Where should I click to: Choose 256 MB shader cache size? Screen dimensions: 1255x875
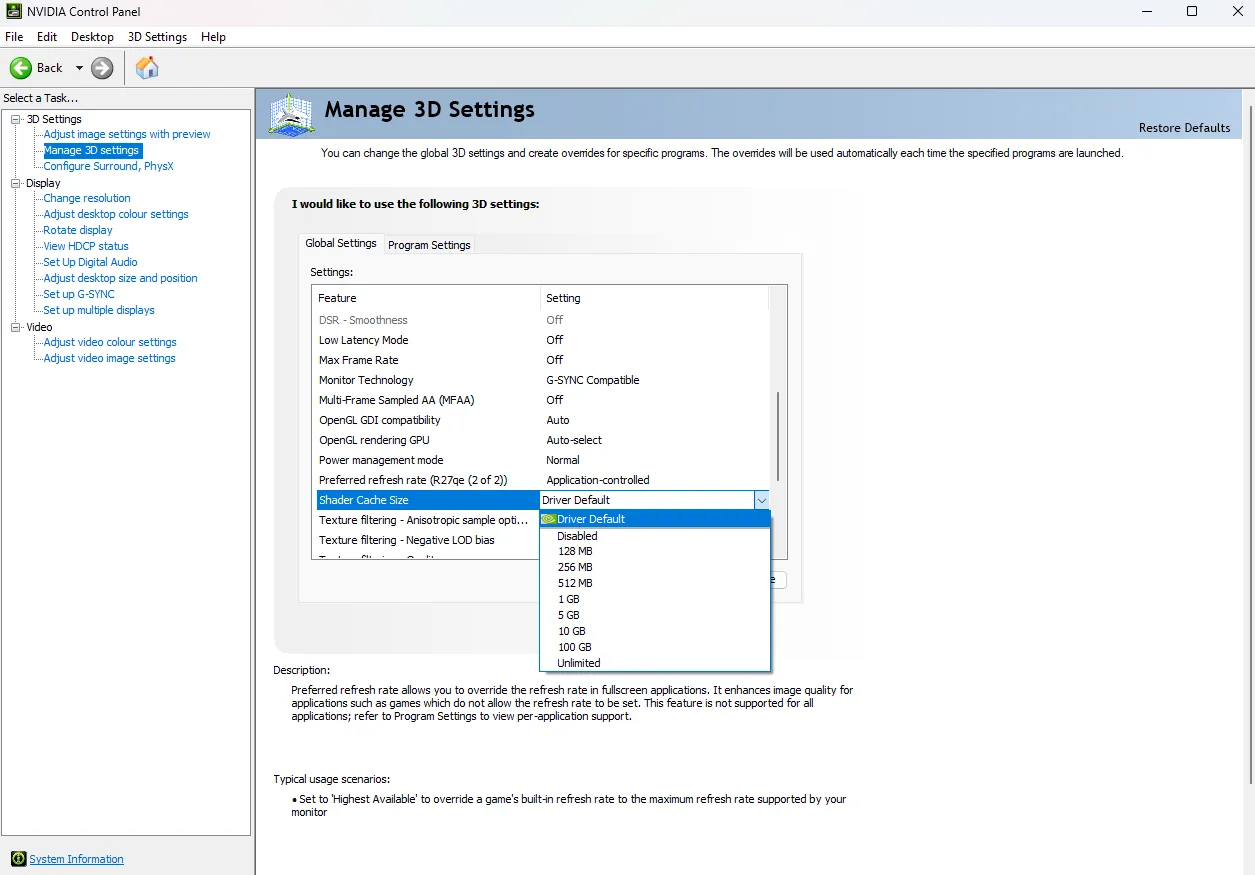655,567
